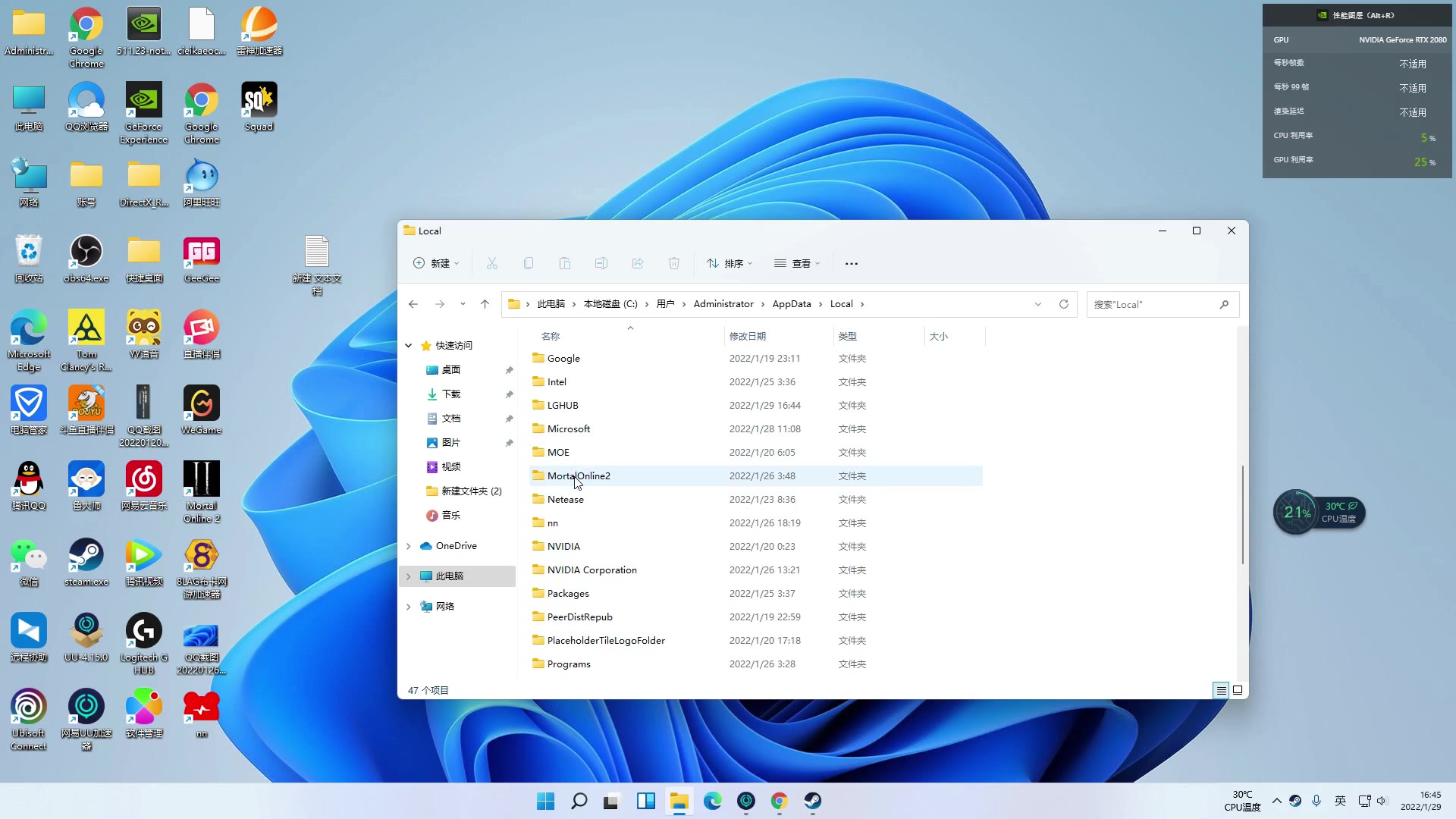Expand the 此电脑 tree node

(x=409, y=576)
